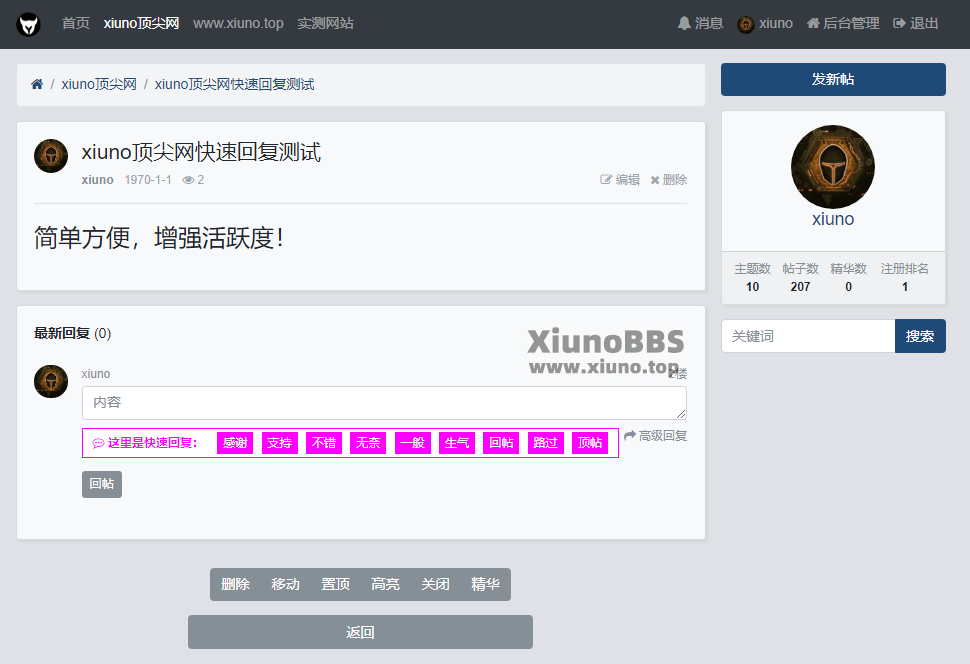970x664 pixels.
Task: Insert quick reply 回帖 in pink bar
Action: pyautogui.click(x=501, y=442)
